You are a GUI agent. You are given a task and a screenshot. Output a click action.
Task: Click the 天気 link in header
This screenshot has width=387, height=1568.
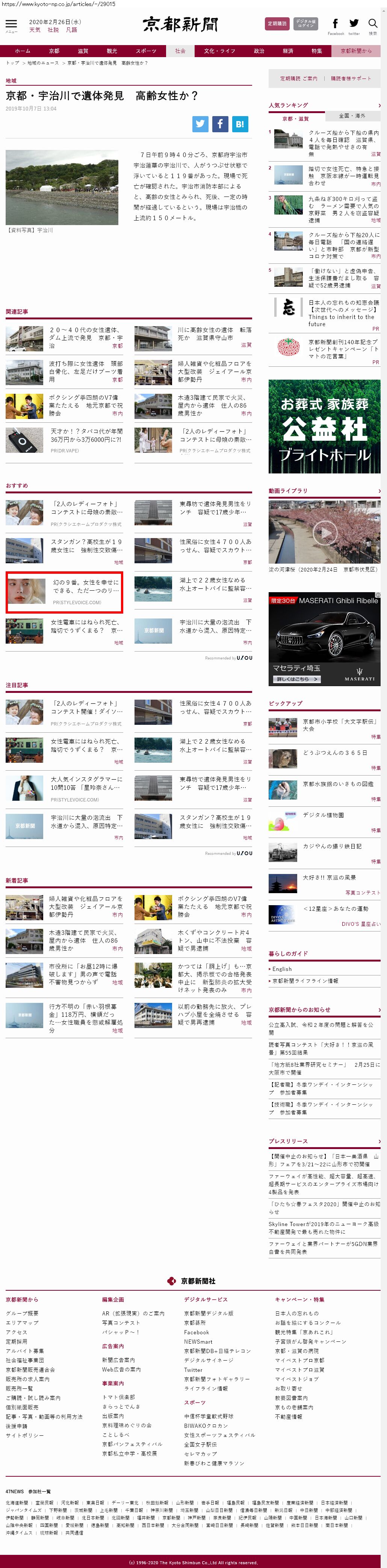[35, 30]
